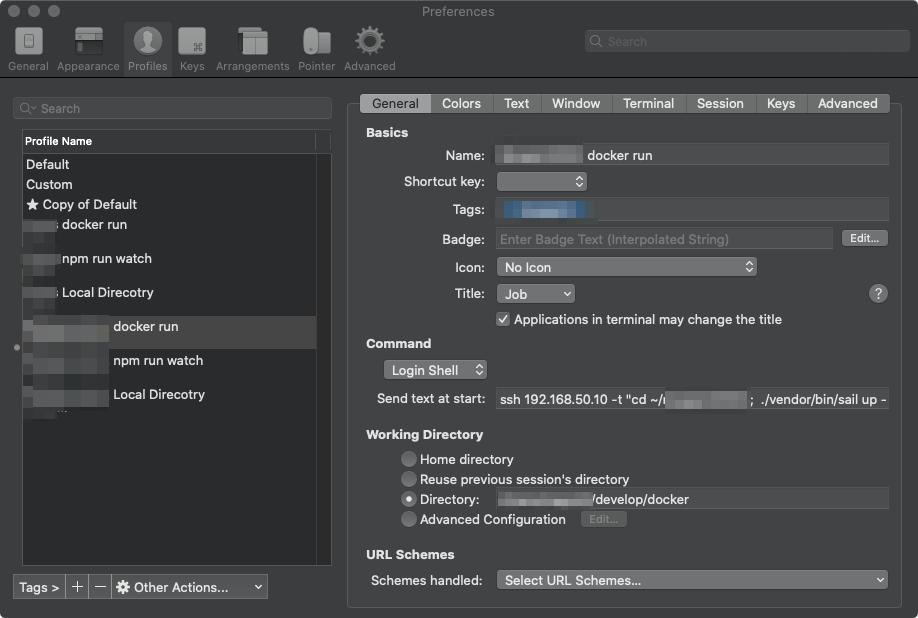
Task: Open the Title dropdown set to Job
Action: [x=535, y=294]
